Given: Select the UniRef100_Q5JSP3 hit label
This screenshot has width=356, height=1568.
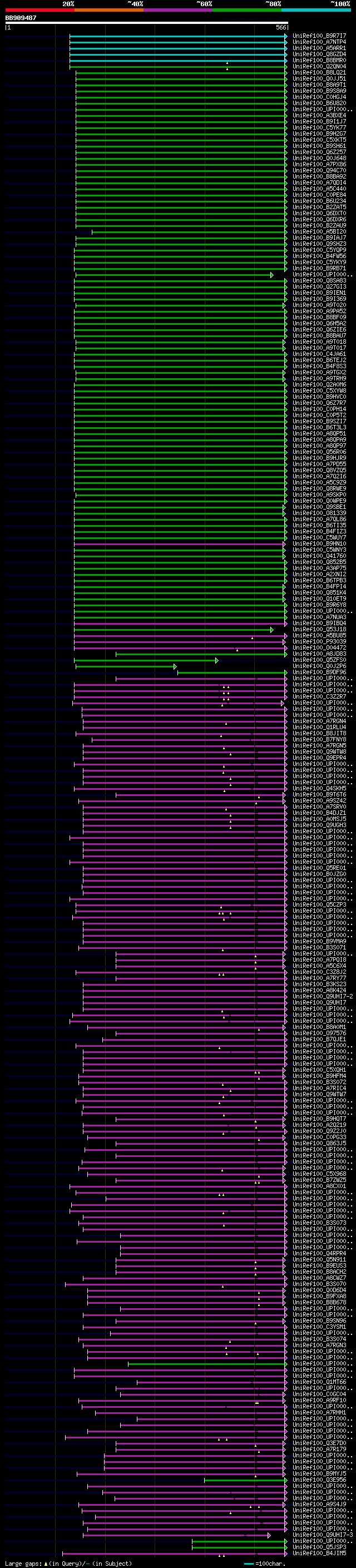Looking at the screenshot, I should (319, 1547).
